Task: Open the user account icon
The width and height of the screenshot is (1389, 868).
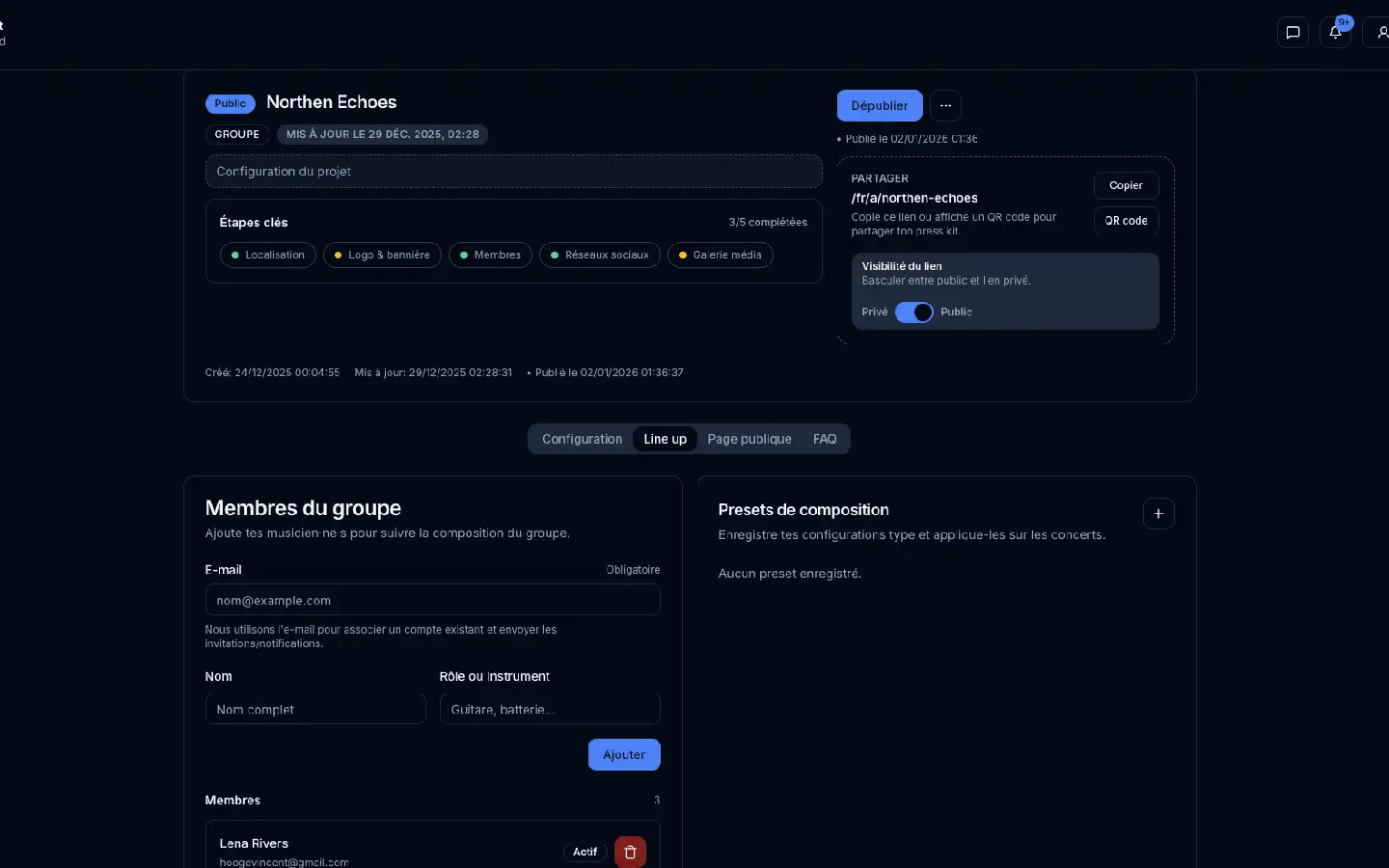Action: pos(1379,32)
